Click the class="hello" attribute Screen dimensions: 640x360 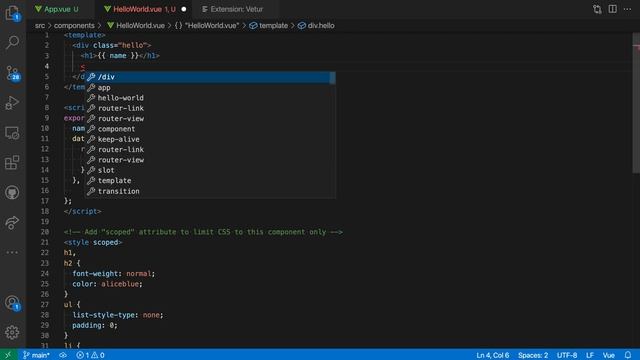click(x=120, y=45)
